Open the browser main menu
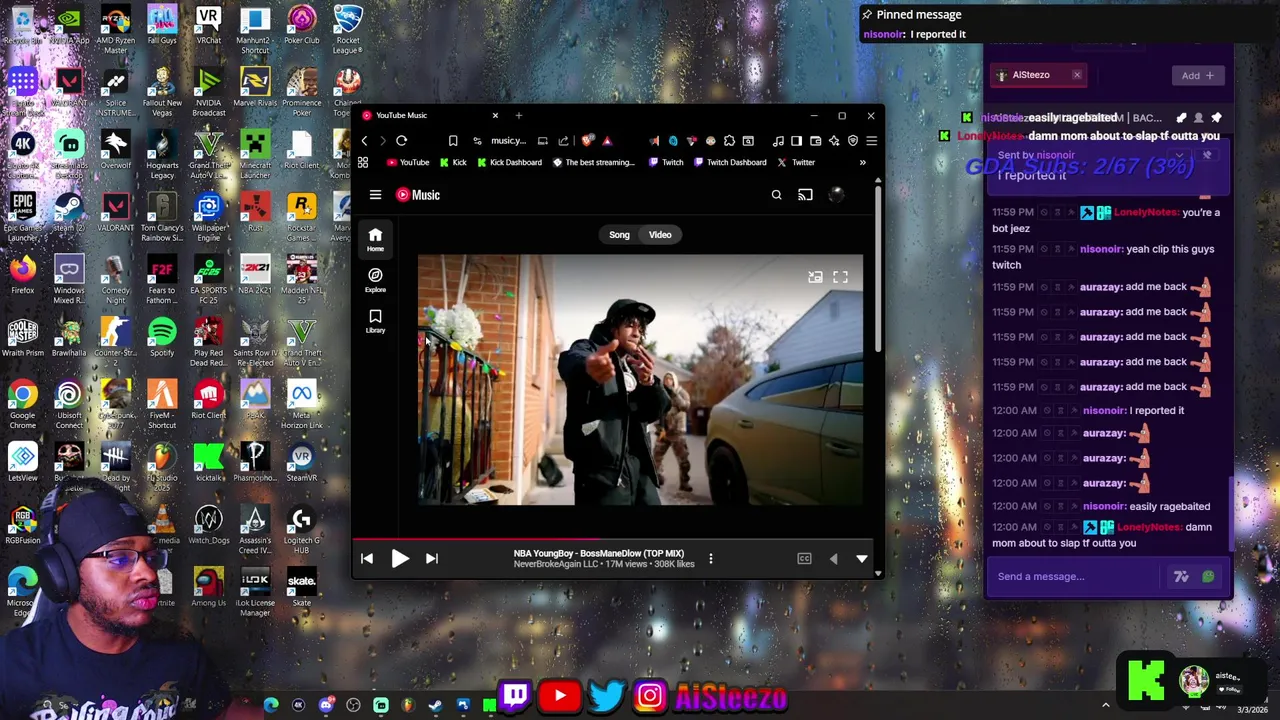Screen dimensions: 1280x720 pyautogui.click(x=871, y=141)
